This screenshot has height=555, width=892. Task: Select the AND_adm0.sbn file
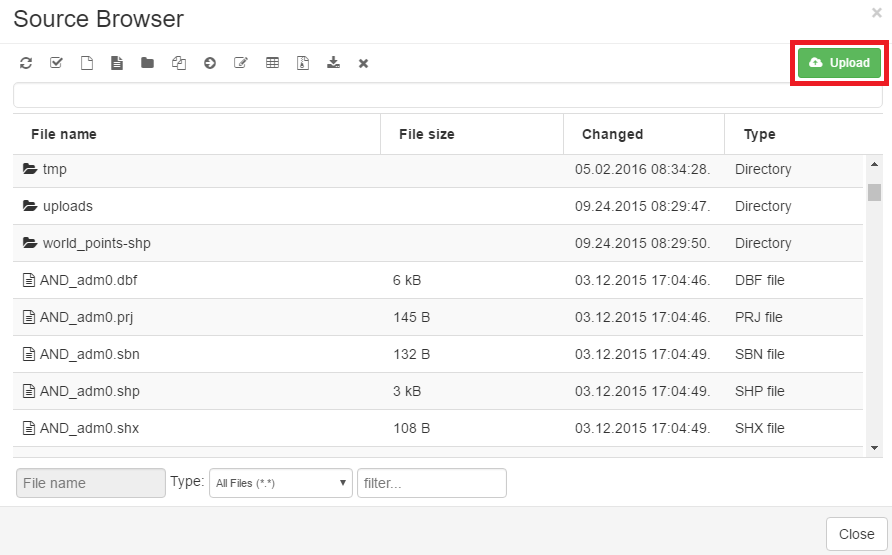tap(438, 354)
